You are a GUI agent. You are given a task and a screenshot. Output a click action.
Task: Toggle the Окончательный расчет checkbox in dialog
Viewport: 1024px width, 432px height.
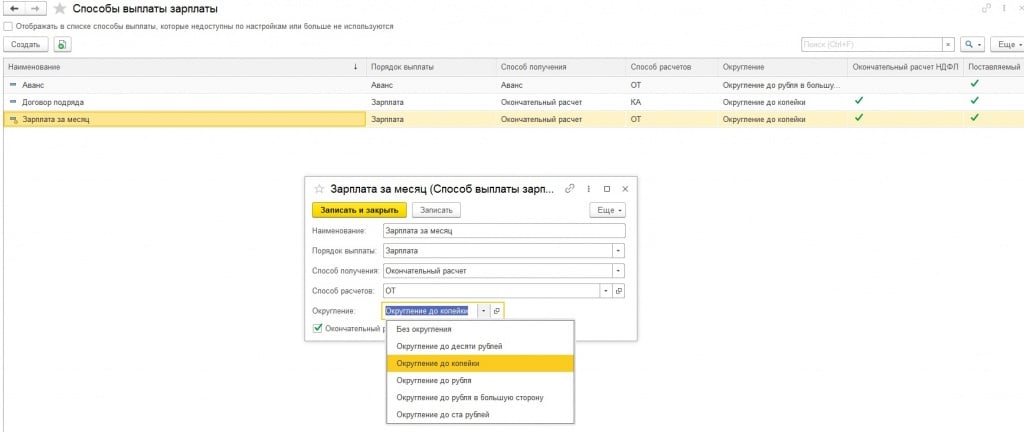pos(318,327)
